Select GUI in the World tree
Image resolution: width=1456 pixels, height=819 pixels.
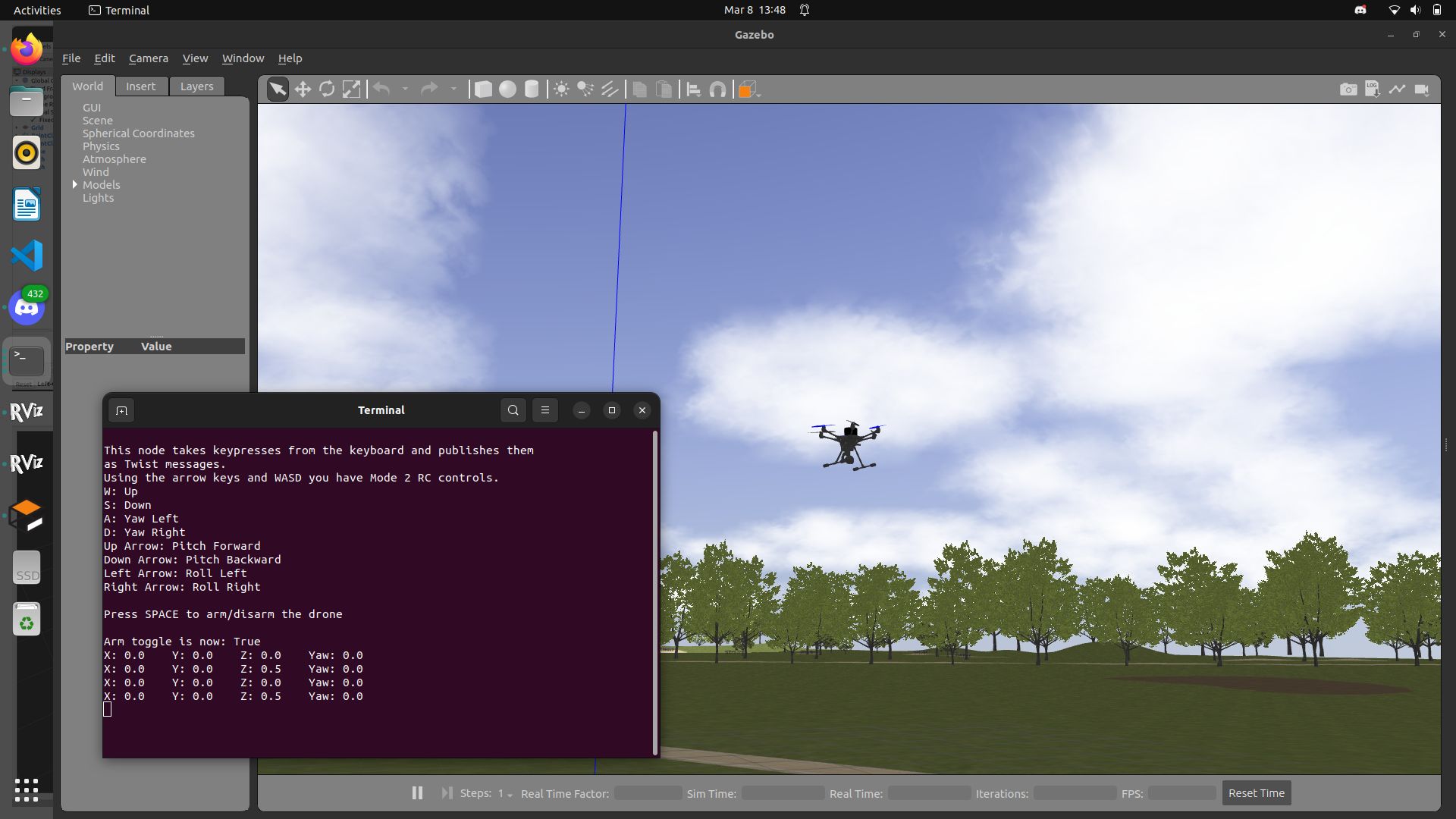92,108
